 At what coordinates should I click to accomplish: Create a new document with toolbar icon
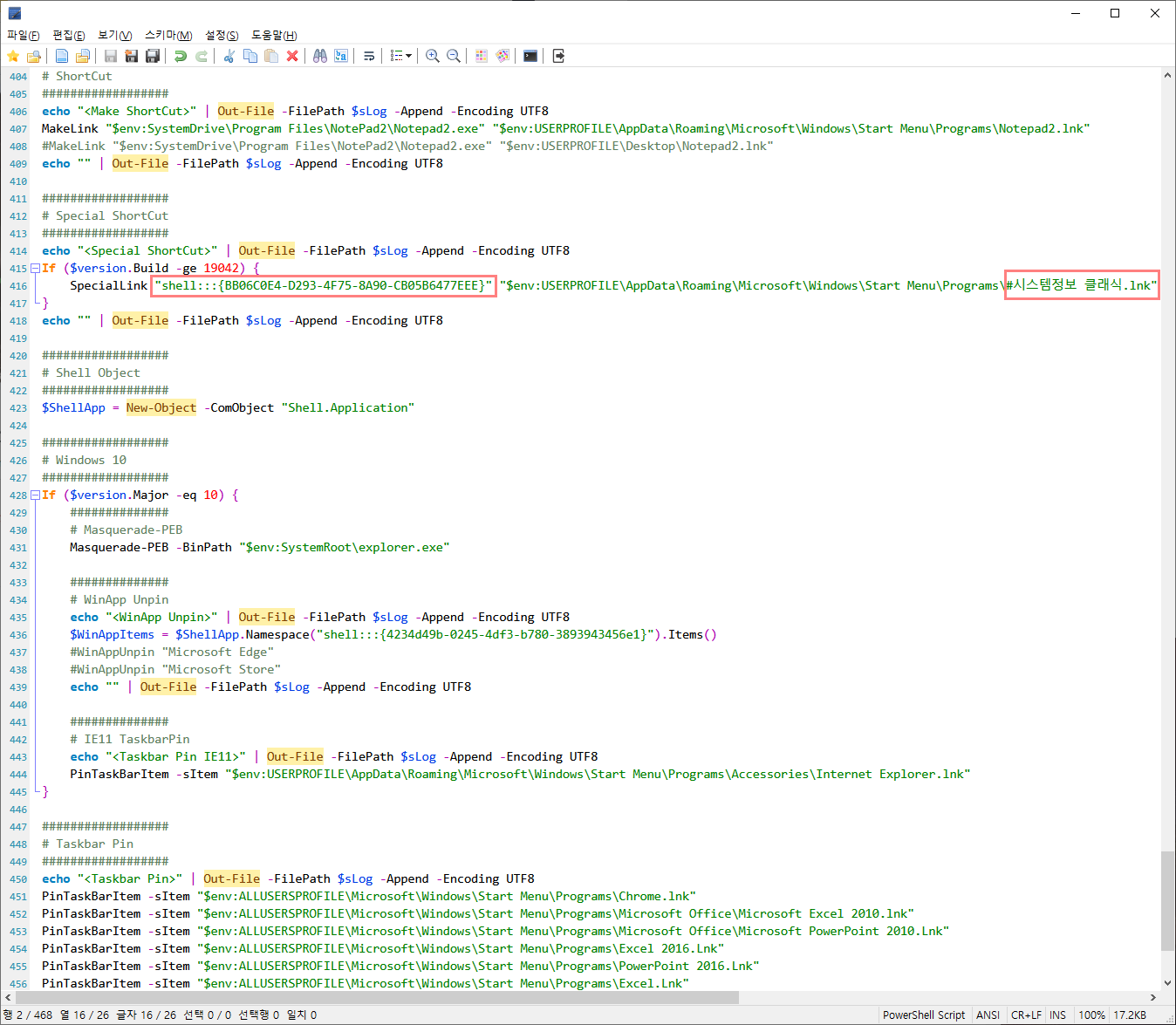62,56
